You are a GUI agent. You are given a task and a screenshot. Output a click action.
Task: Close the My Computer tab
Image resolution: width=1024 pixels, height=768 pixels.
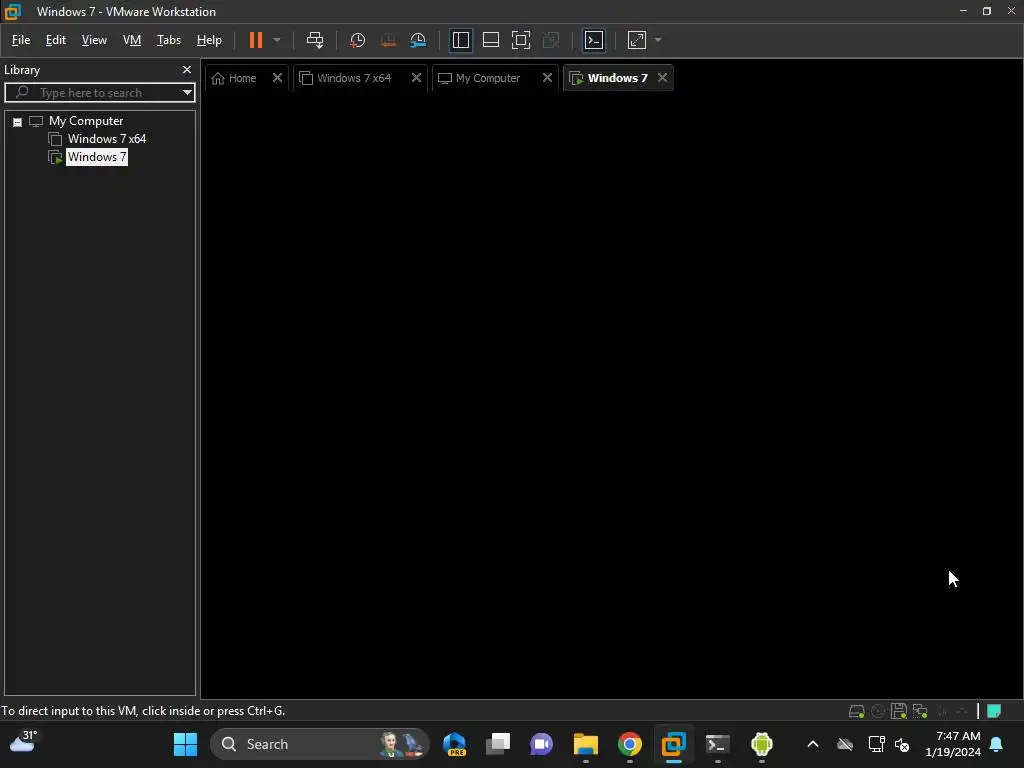[x=547, y=78]
